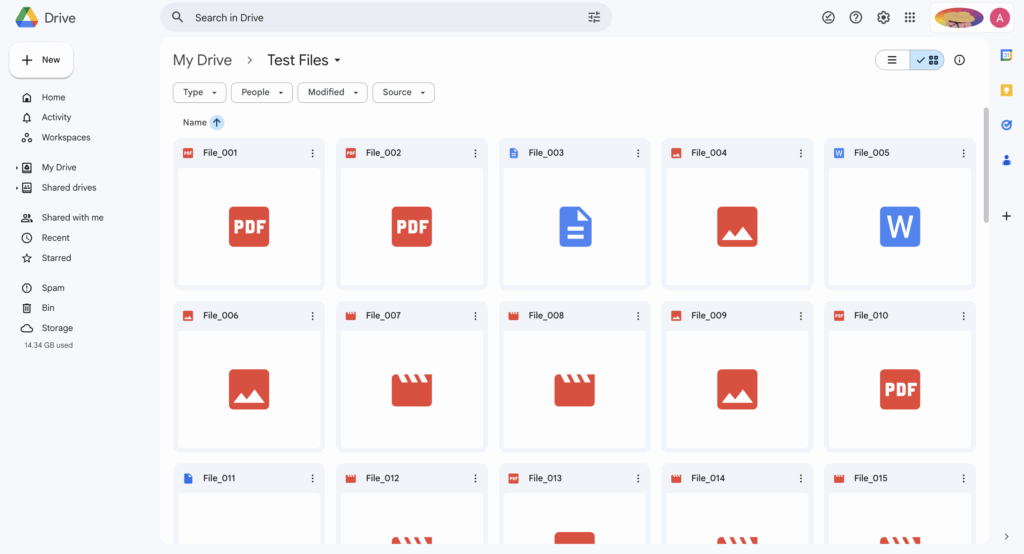Expand the My Drive tree arrow
This screenshot has height=554, width=1024.
point(17,168)
